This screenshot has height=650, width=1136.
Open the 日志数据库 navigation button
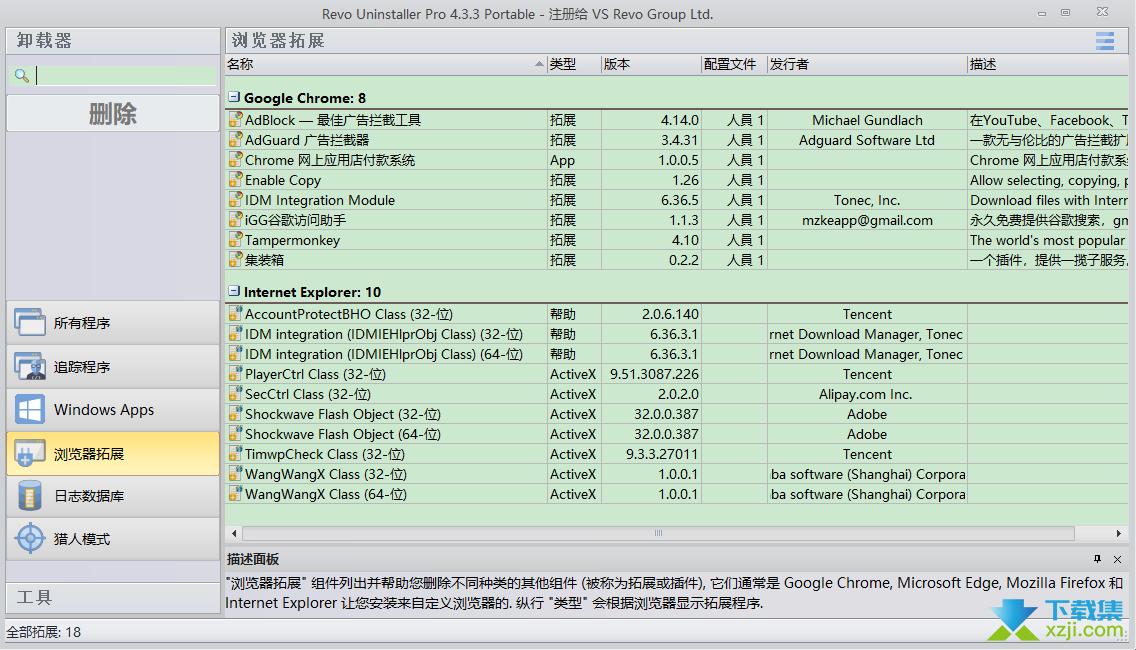pos(113,496)
